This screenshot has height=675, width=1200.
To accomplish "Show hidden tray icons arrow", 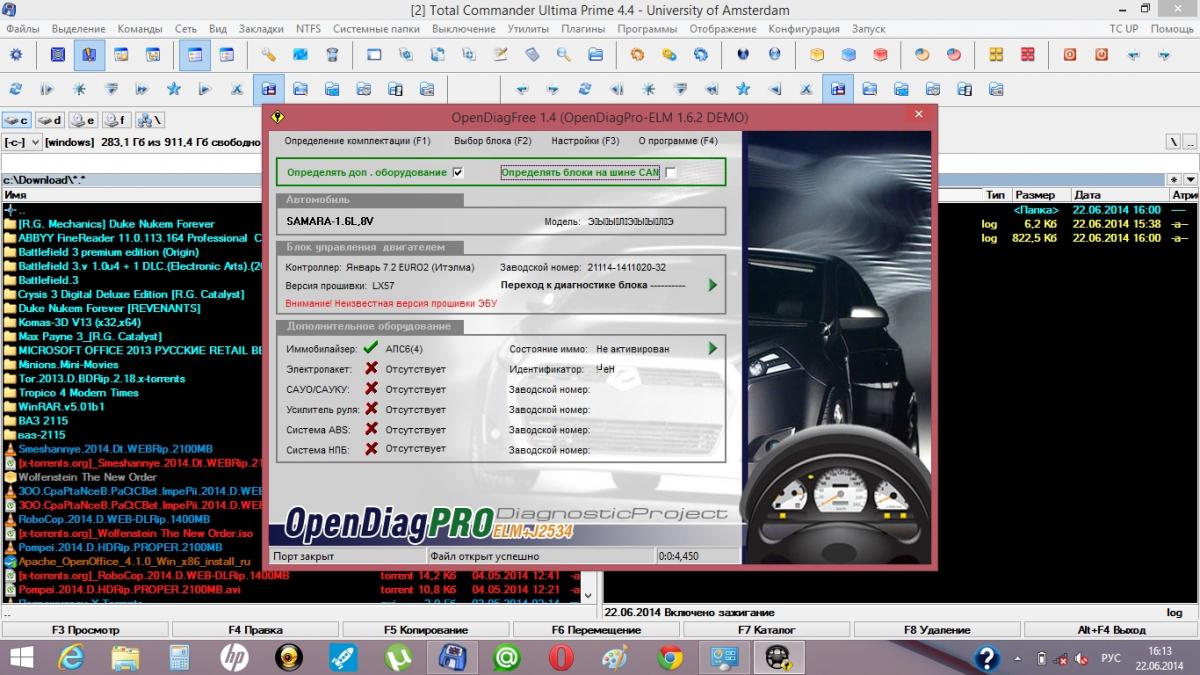I will [1018, 658].
